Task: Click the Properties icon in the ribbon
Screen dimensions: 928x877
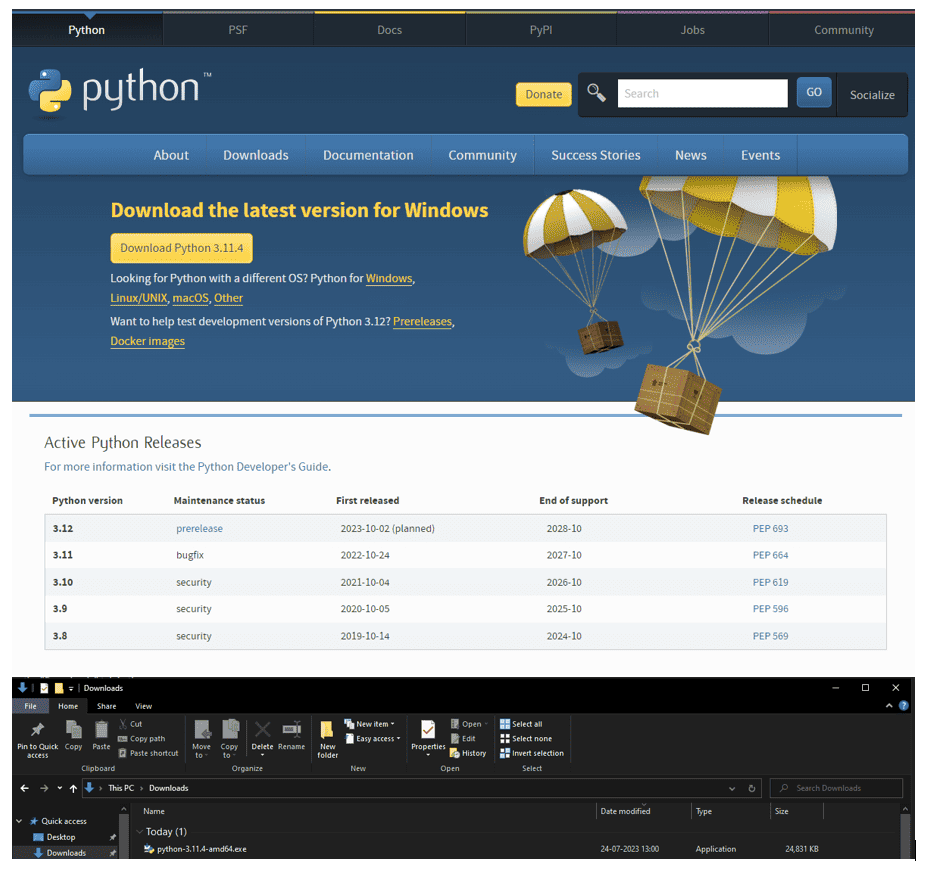Action: (x=428, y=730)
